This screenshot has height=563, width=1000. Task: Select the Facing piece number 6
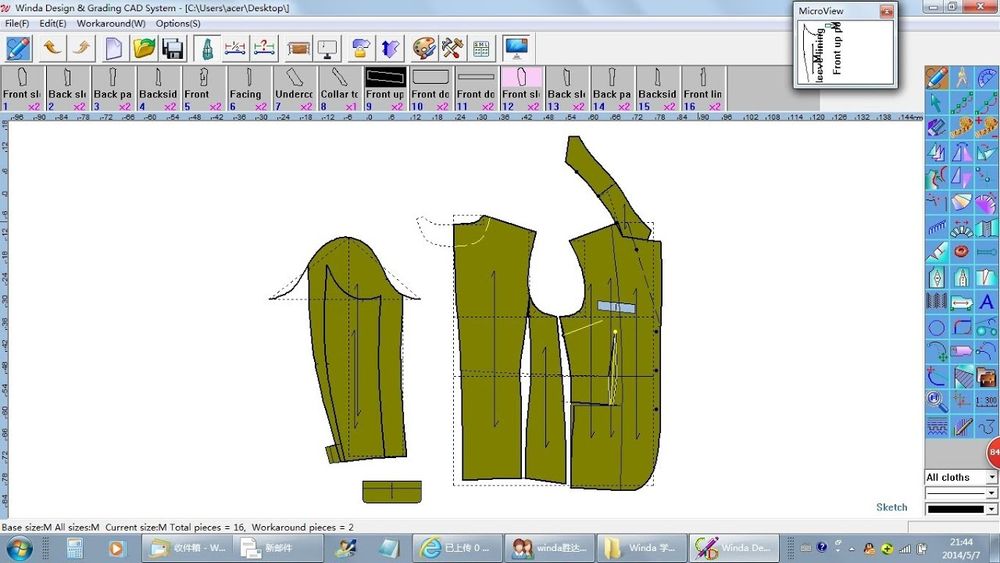[x=249, y=89]
